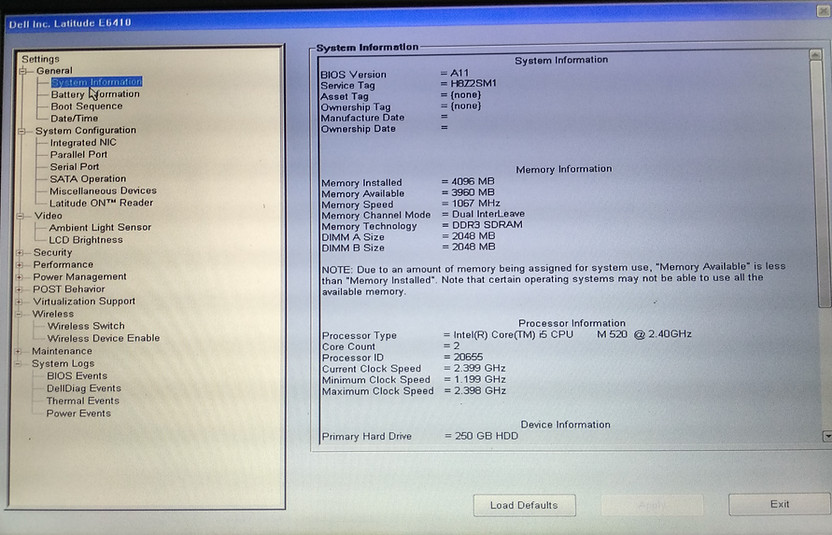Collapse the System Logs tree node

point(19,364)
